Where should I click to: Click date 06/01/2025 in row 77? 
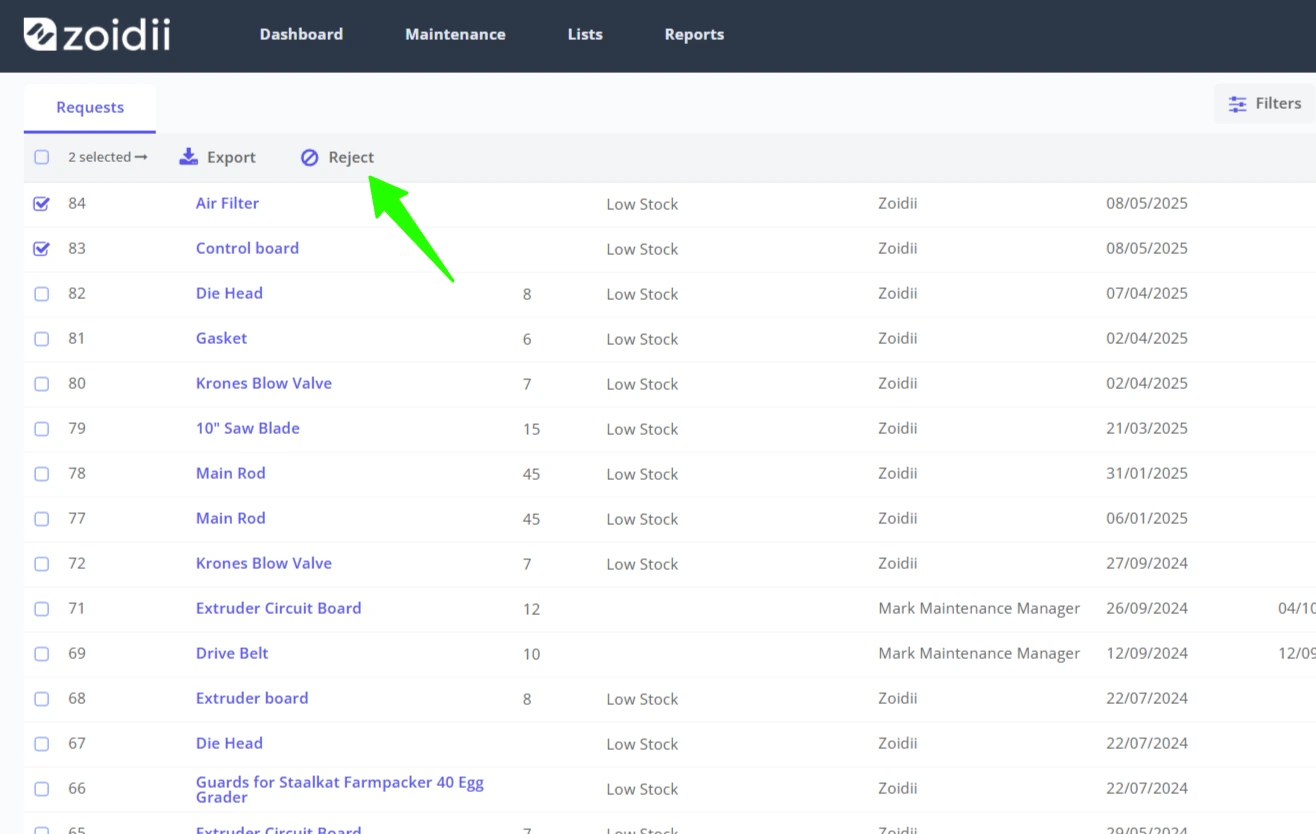click(x=1147, y=519)
